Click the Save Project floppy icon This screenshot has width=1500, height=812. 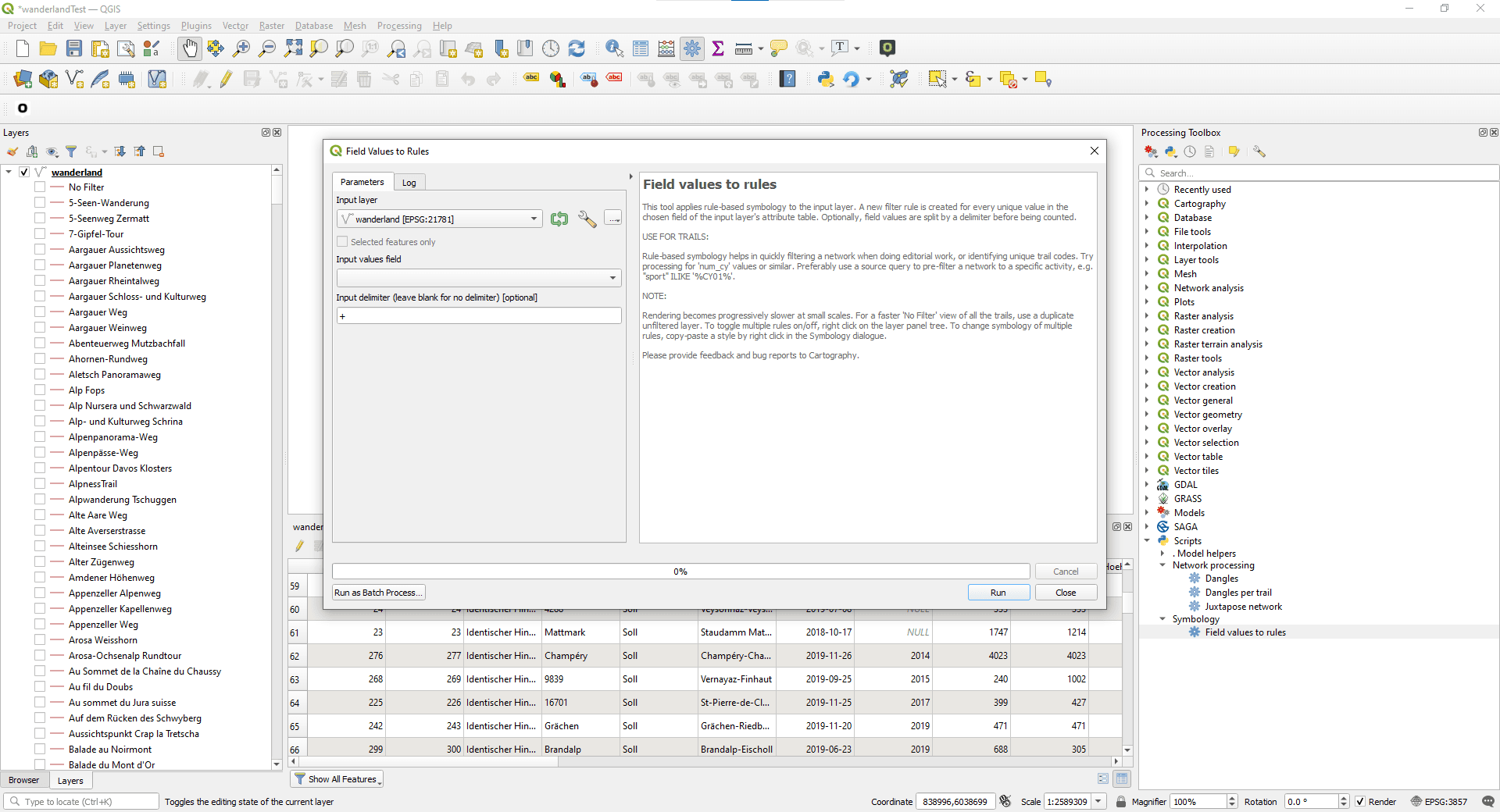tap(74, 48)
